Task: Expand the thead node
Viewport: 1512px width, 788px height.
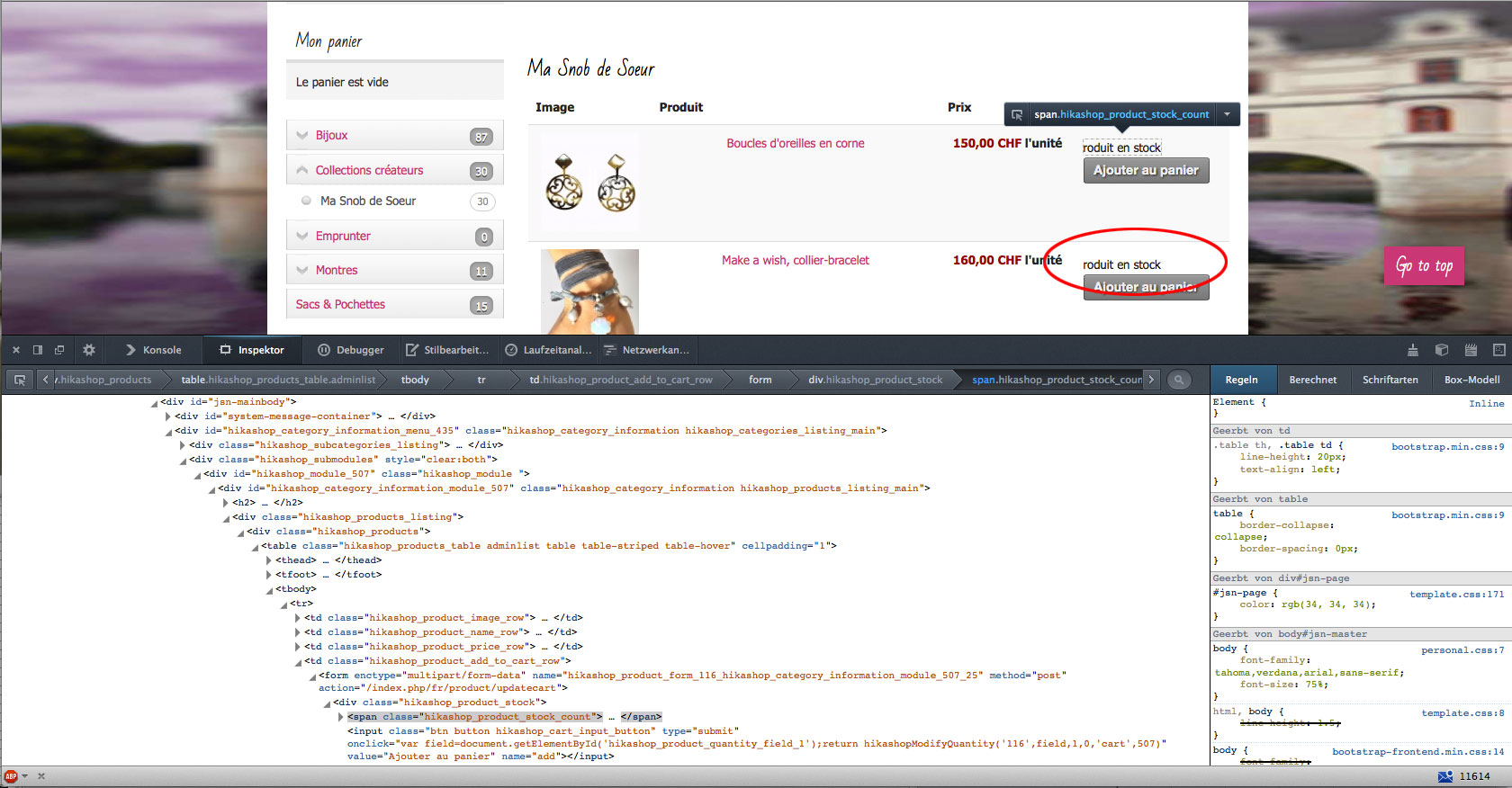Action: (x=269, y=560)
